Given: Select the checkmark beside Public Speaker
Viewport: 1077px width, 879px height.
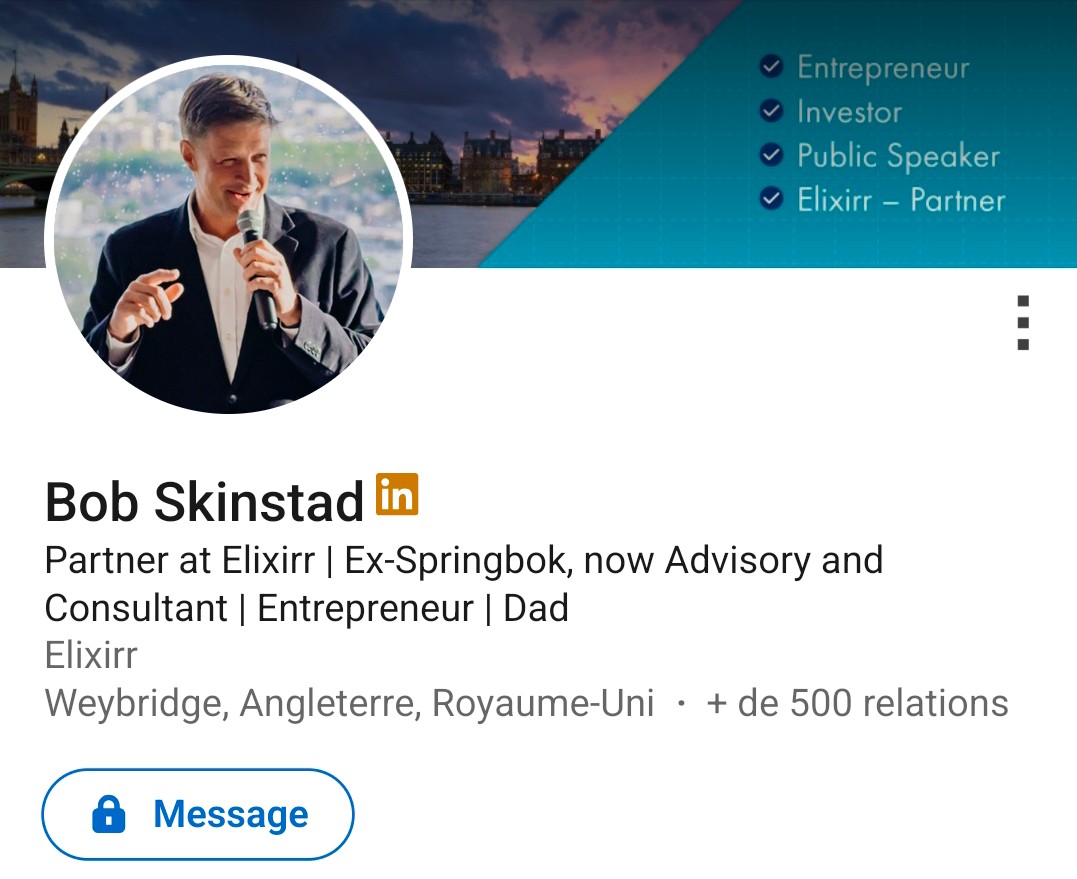Looking at the screenshot, I should (x=771, y=155).
